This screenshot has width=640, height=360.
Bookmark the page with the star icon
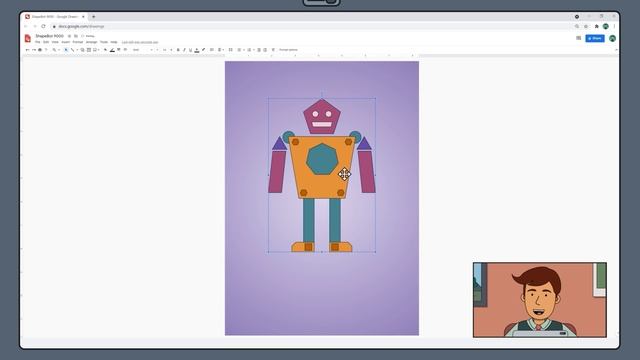tap(586, 26)
